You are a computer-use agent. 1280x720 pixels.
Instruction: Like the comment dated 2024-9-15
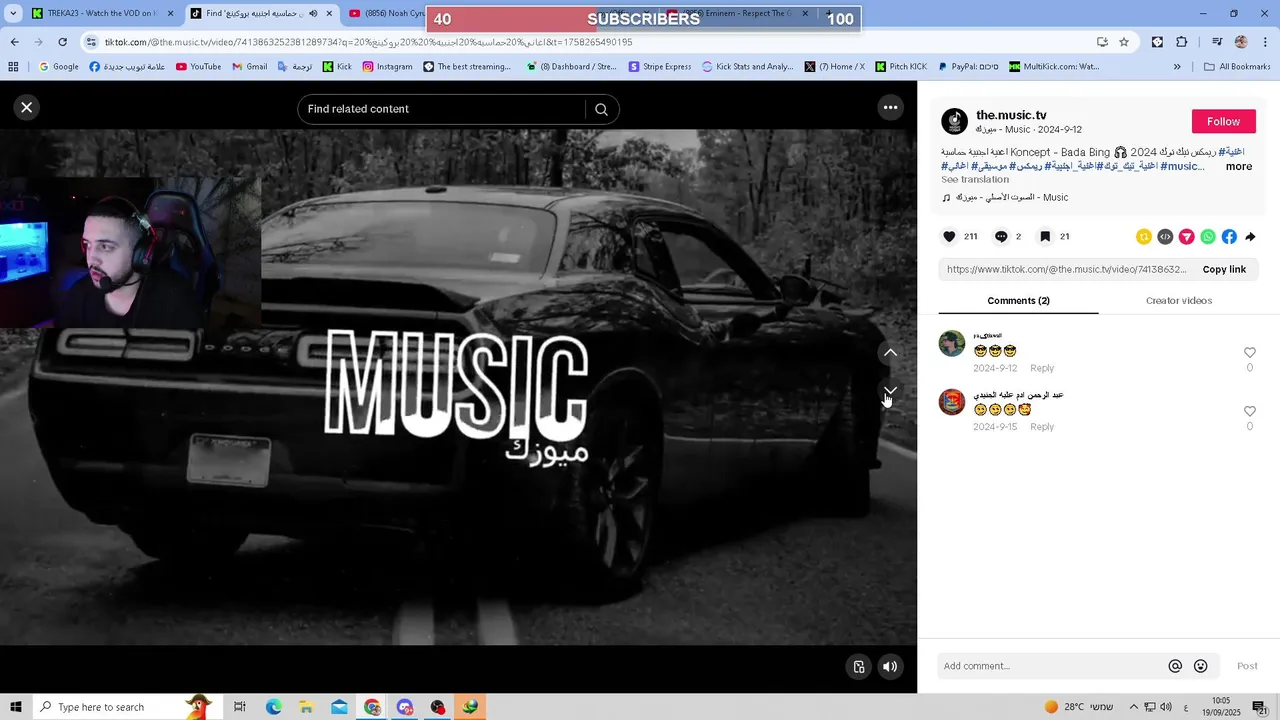tap(1249, 411)
